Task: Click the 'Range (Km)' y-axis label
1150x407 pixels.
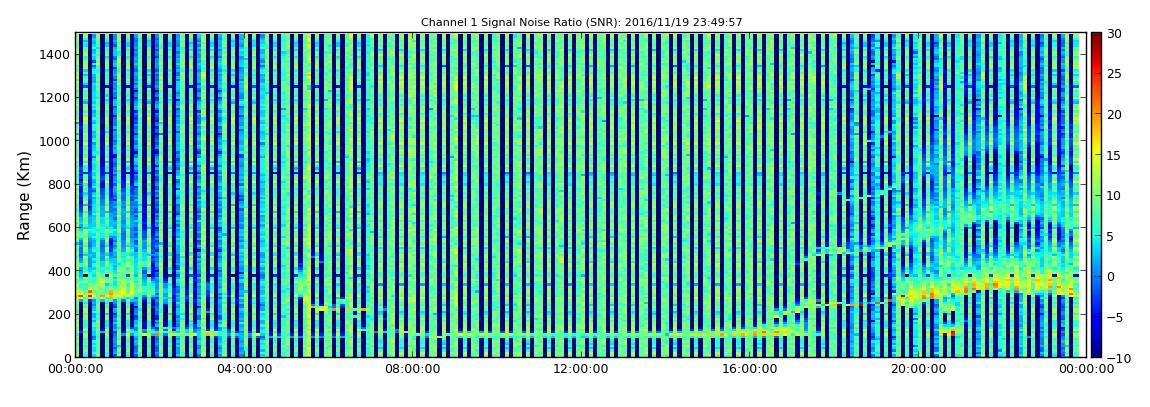Action: [24, 195]
